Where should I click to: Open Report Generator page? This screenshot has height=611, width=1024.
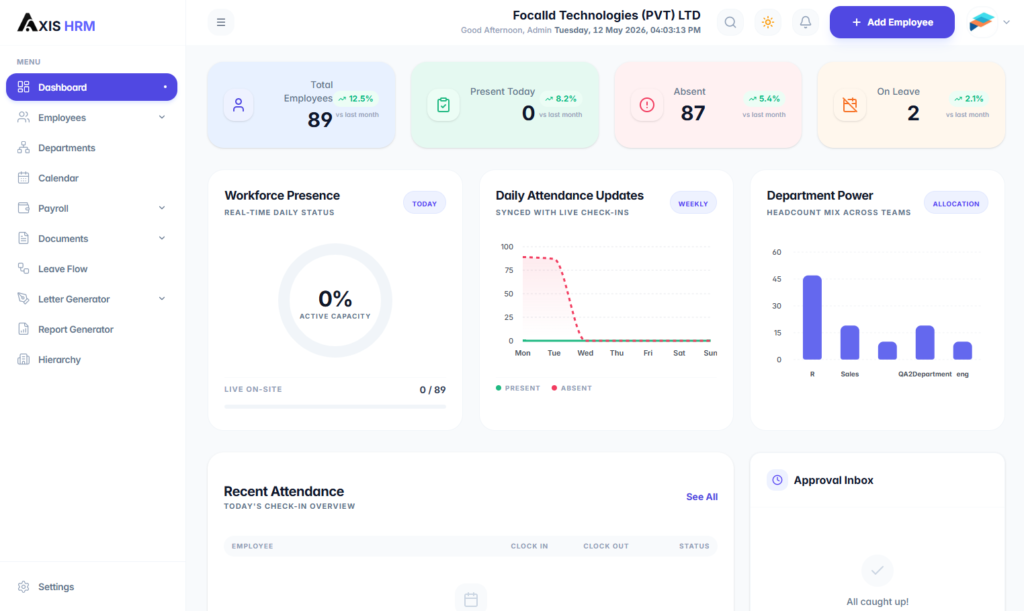91,329
